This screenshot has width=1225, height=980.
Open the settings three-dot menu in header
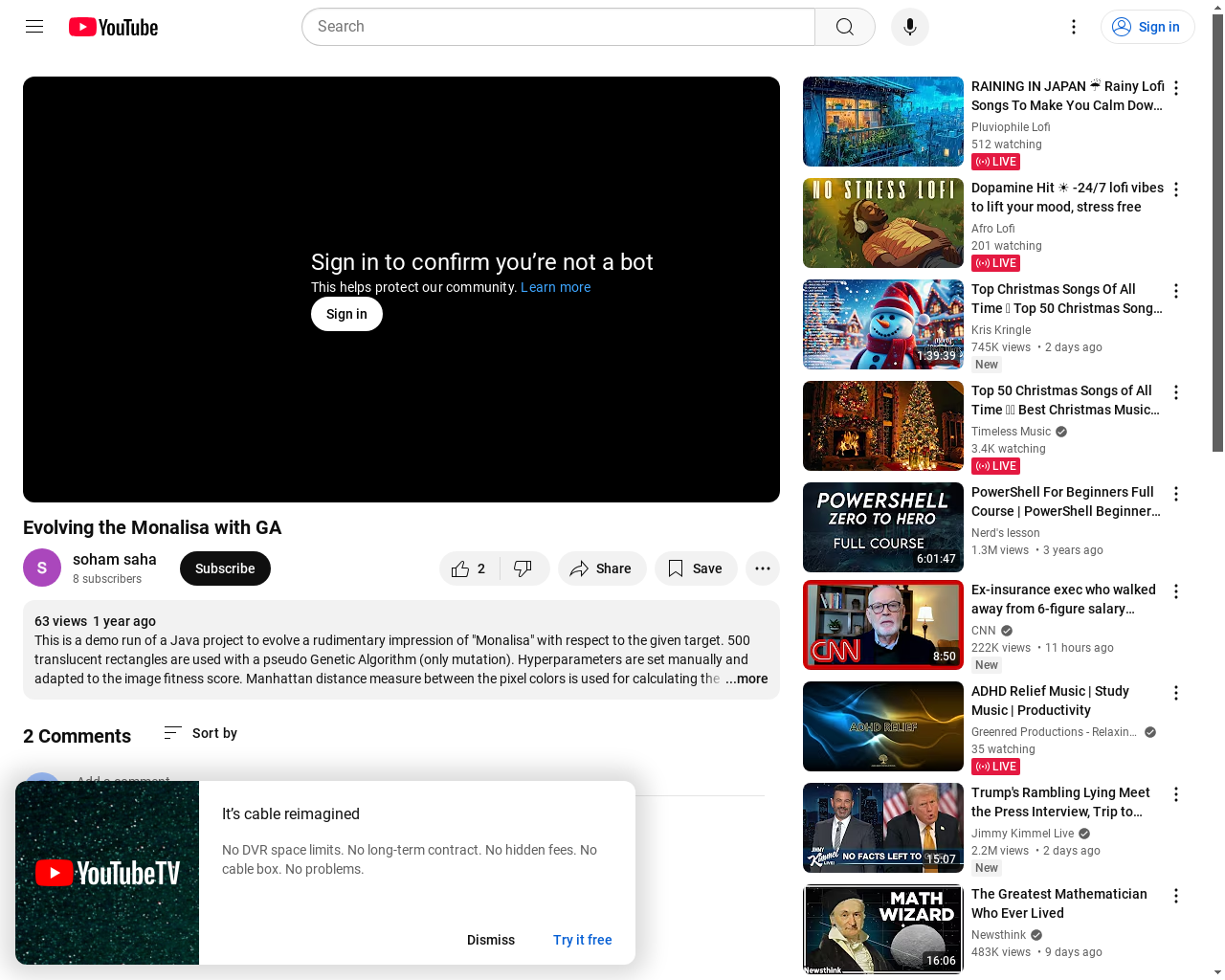pos(1074,27)
